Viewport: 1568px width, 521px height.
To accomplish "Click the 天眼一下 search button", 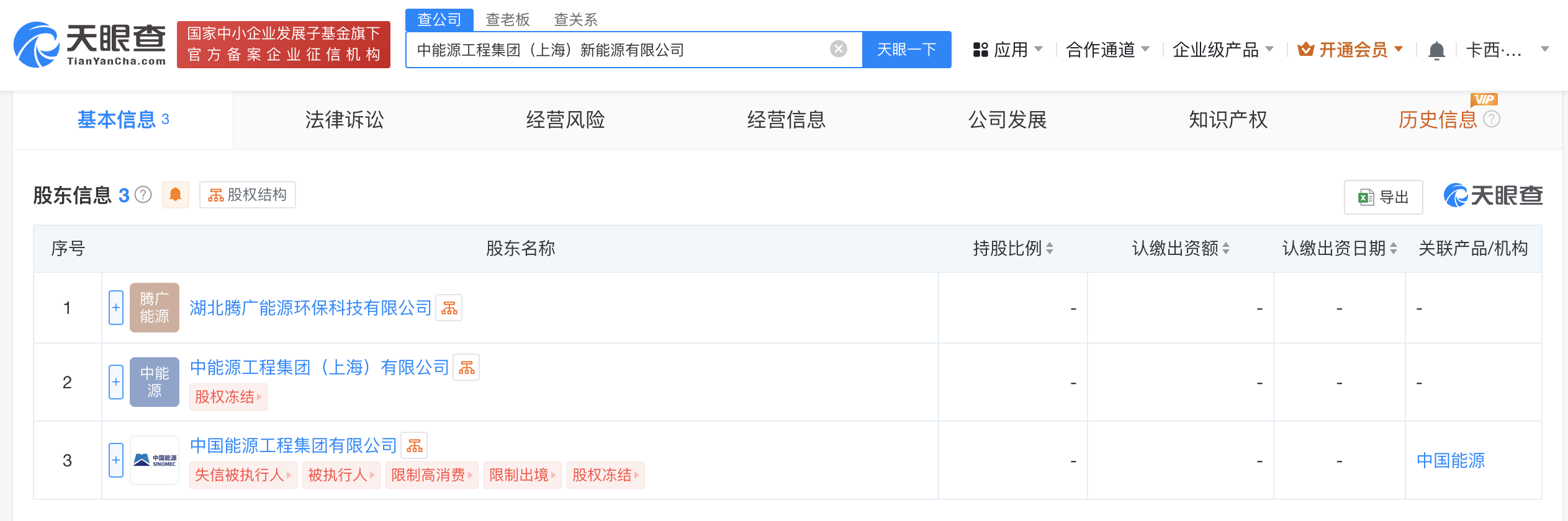I will tap(907, 50).
